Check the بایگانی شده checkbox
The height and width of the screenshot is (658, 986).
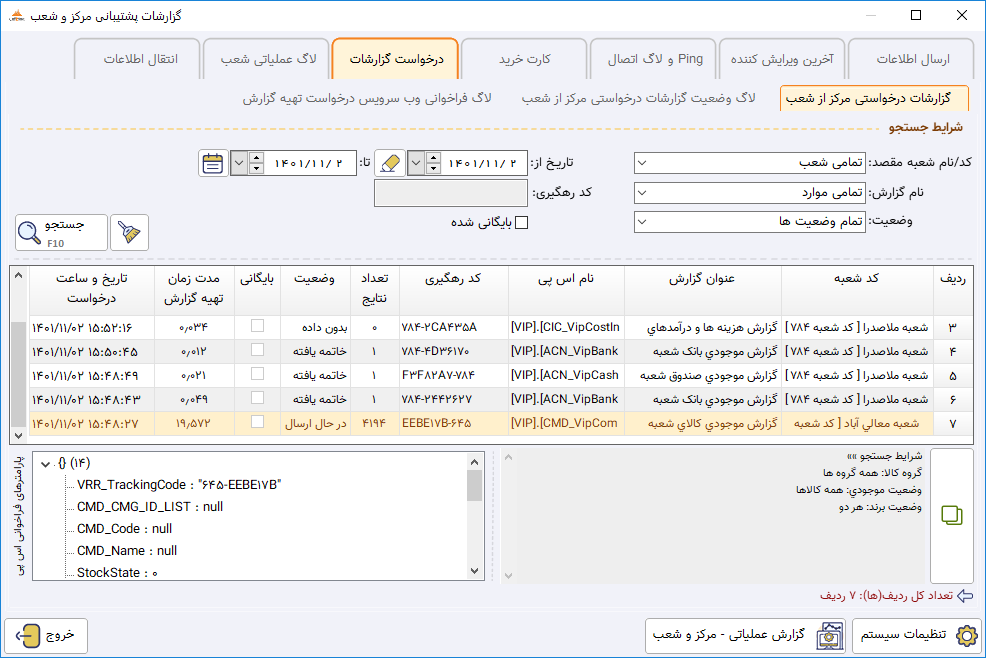click(x=521, y=223)
